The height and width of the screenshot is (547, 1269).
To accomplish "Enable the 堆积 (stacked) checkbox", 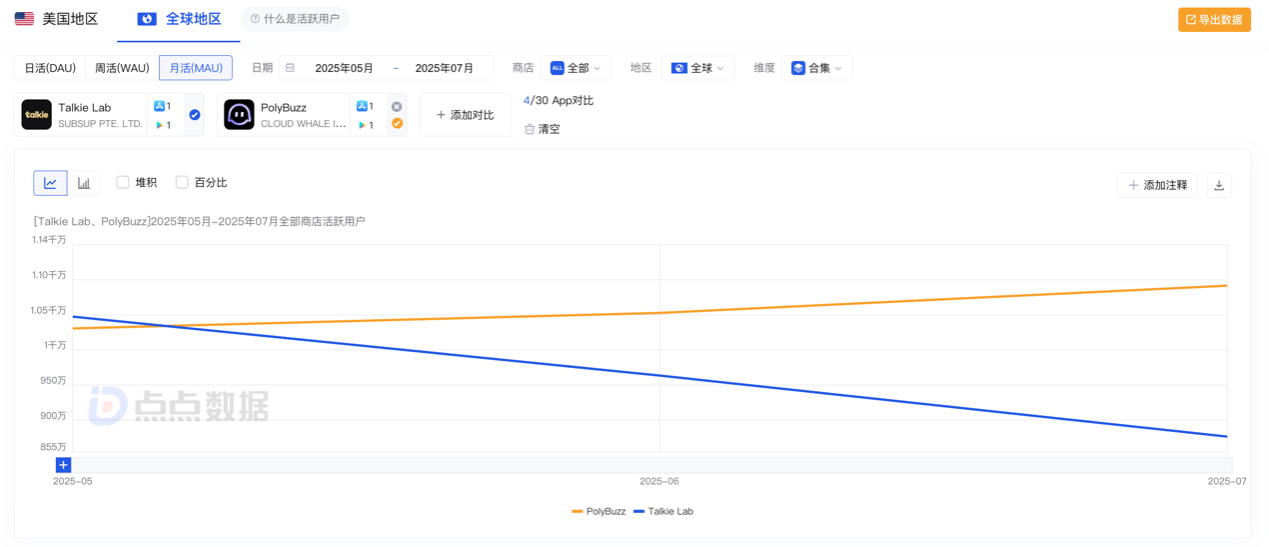I will click(x=123, y=182).
